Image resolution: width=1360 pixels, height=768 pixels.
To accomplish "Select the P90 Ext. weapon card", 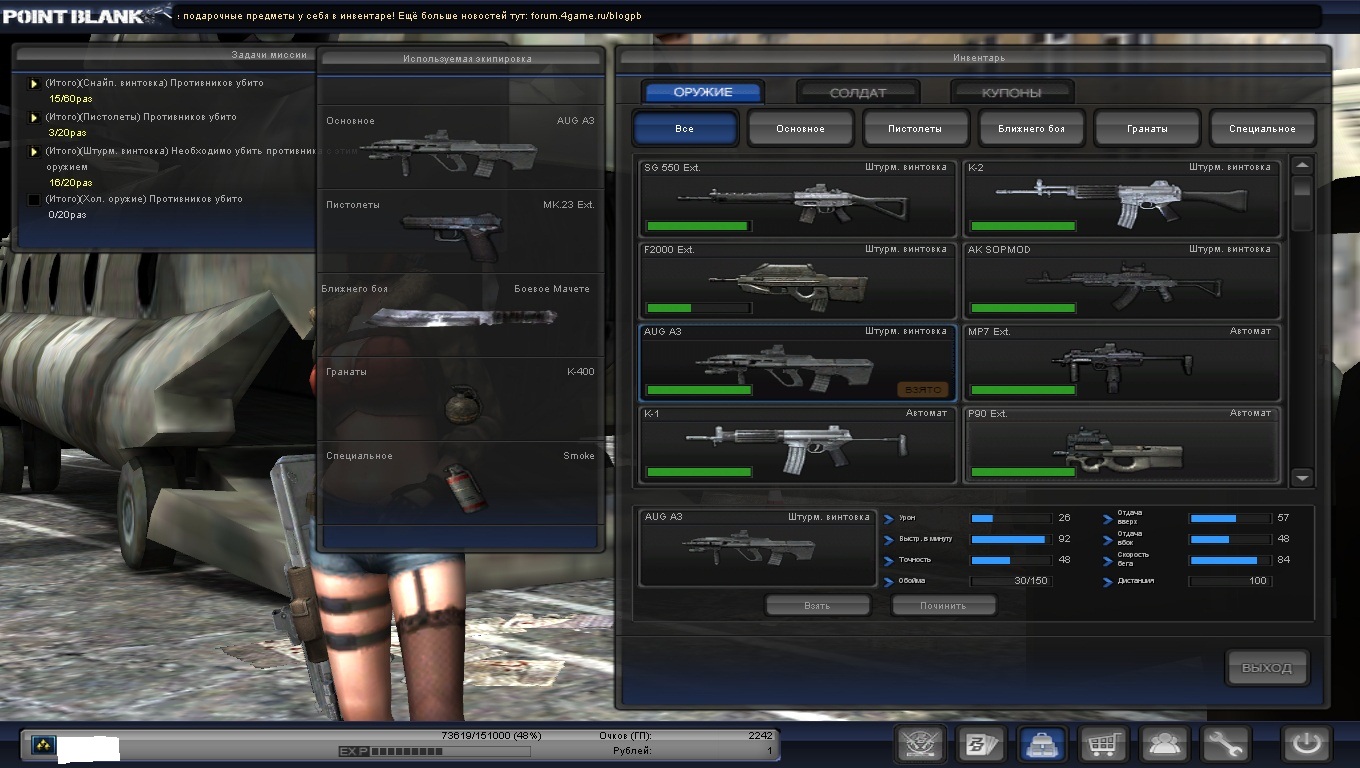I will point(1121,444).
